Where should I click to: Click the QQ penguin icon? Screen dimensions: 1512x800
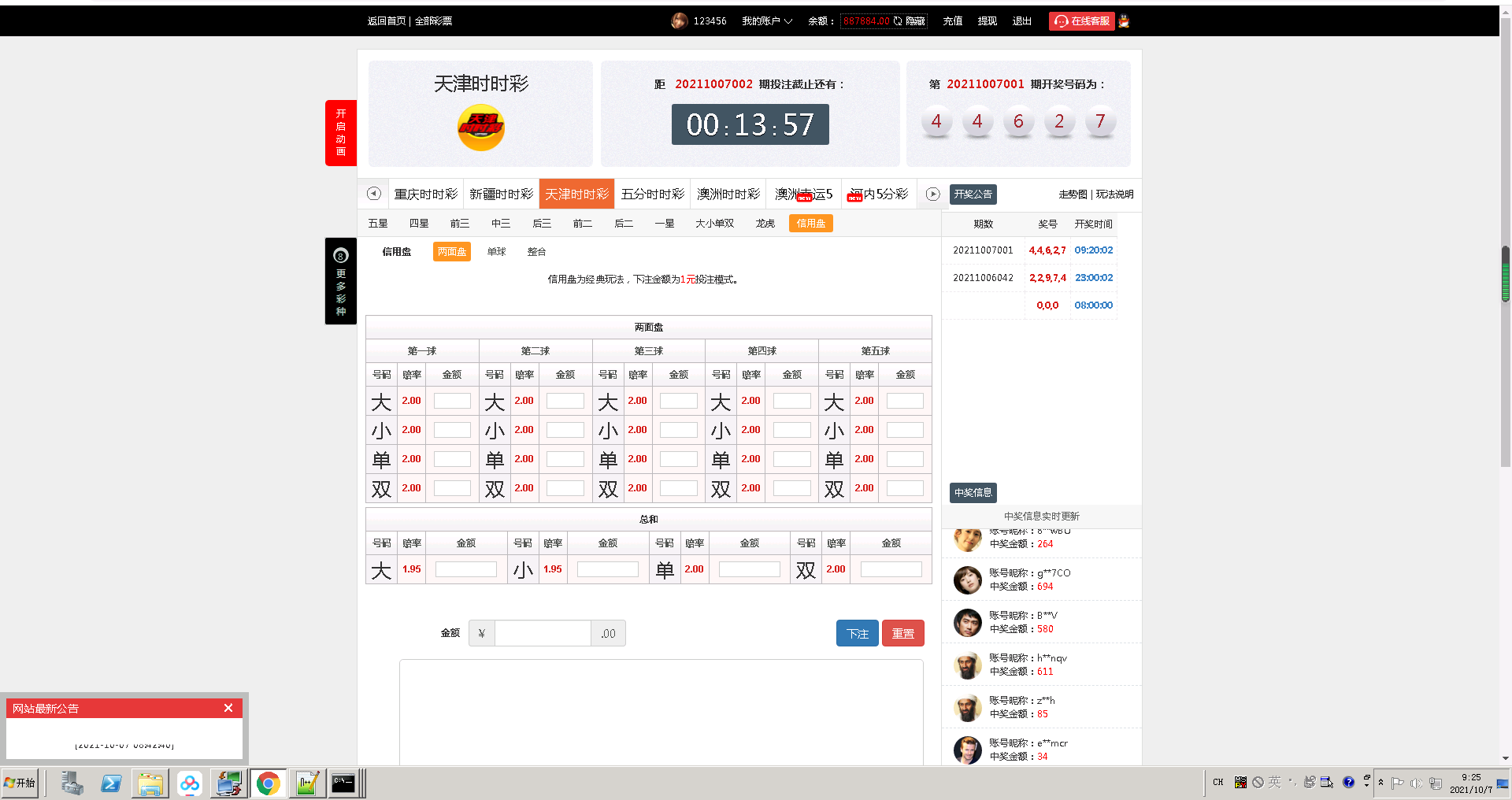[1124, 21]
